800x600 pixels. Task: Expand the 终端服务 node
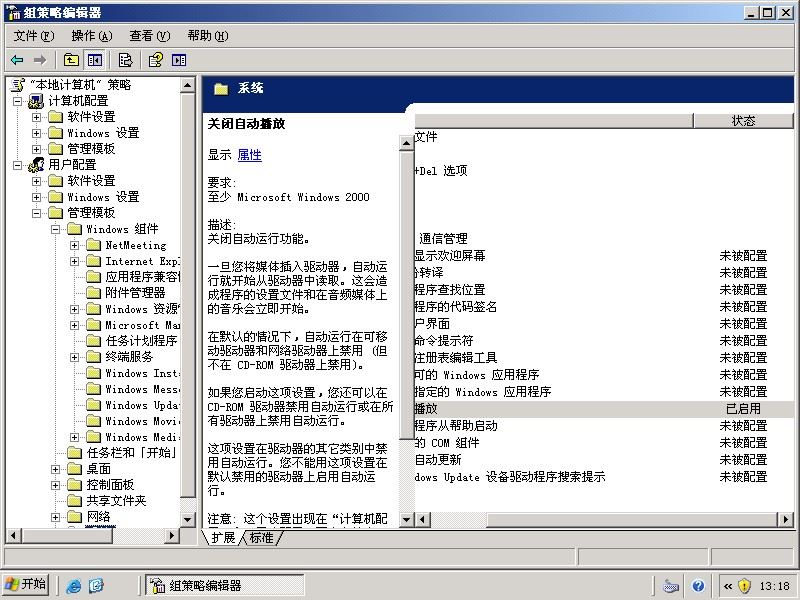click(x=74, y=357)
